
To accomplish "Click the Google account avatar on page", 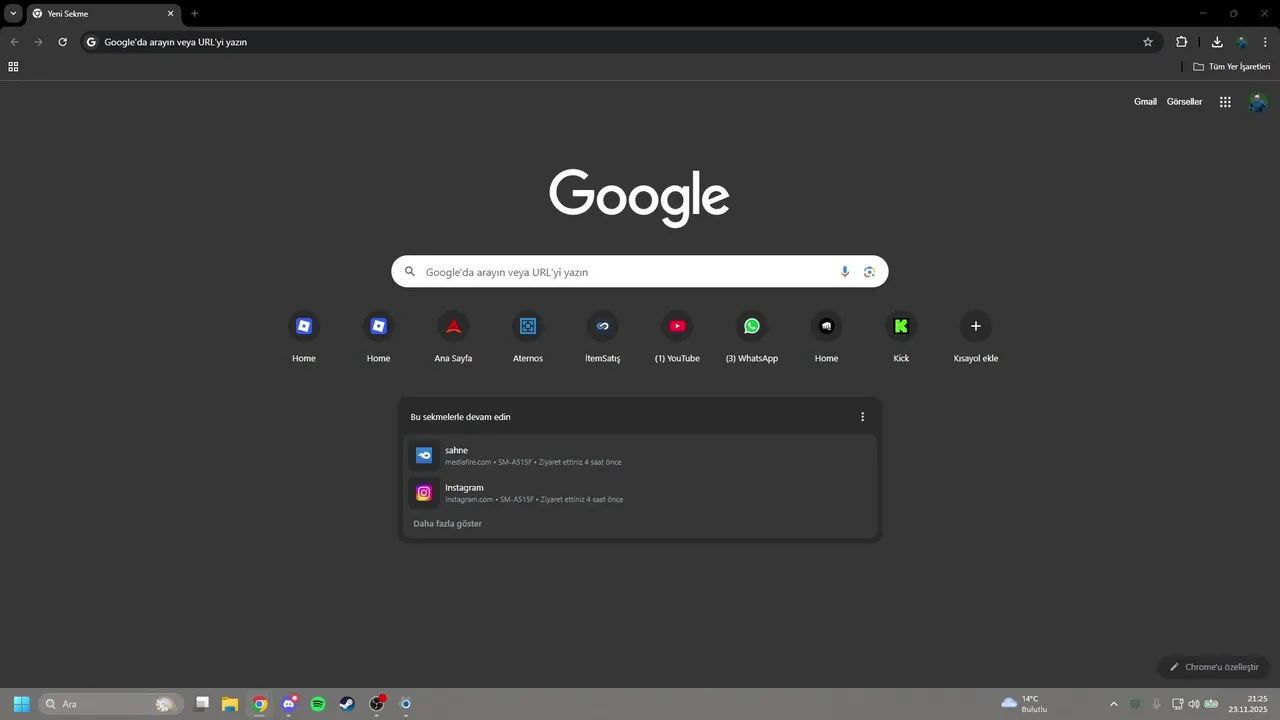I will click(1258, 102).
